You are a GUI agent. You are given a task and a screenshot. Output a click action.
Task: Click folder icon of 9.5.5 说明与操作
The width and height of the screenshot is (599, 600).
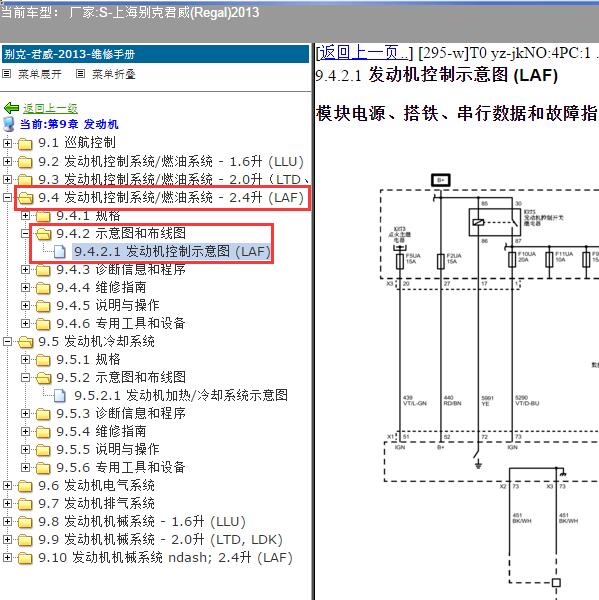(43, 450)
